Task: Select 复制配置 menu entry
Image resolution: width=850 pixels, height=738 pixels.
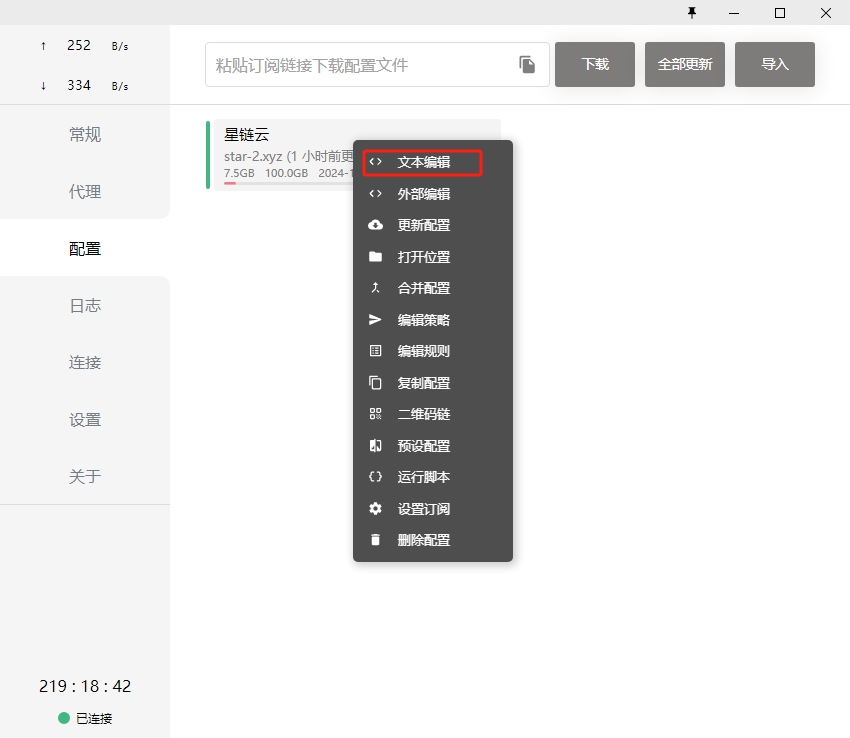Action: pos(423,383)
